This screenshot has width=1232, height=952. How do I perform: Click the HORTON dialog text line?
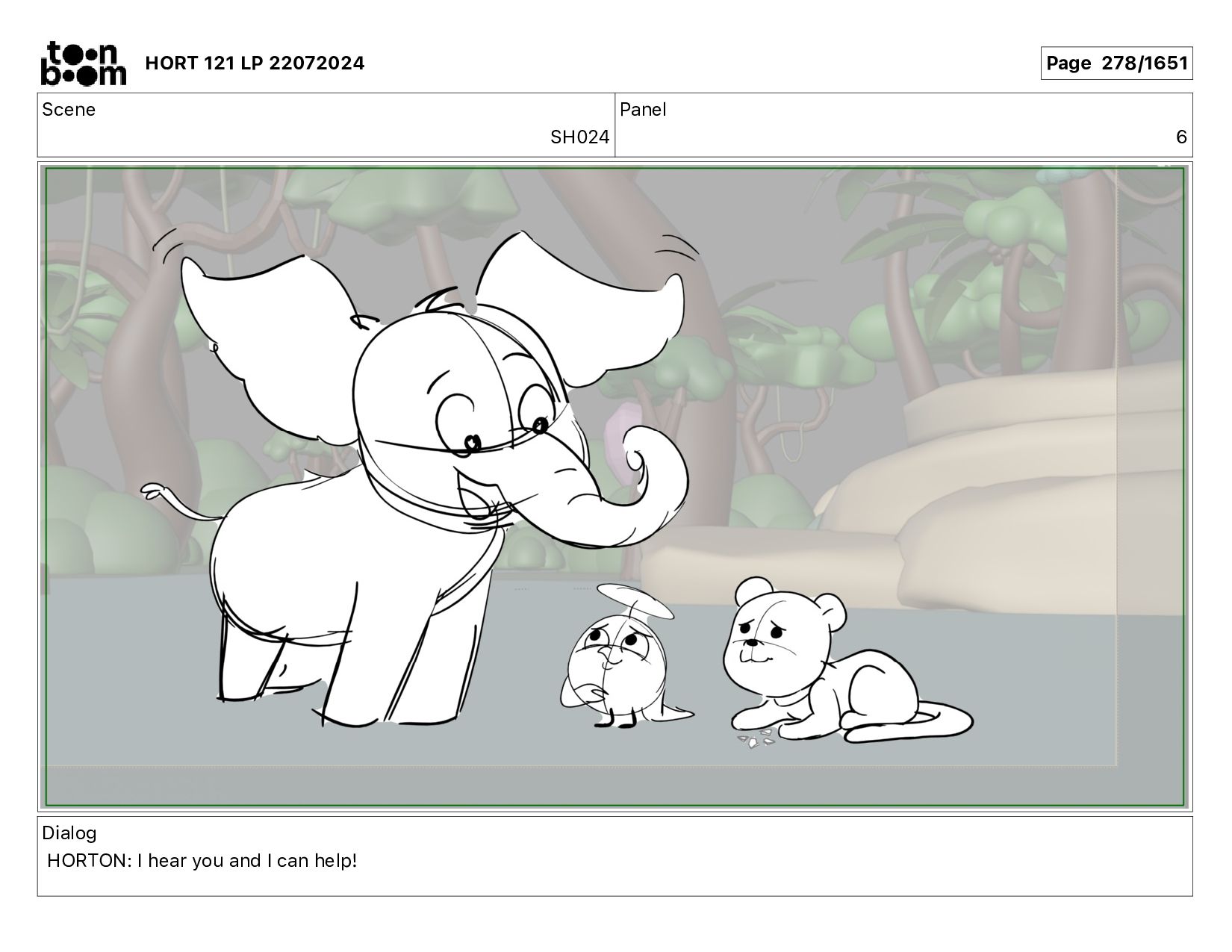(x=202, y=861)
